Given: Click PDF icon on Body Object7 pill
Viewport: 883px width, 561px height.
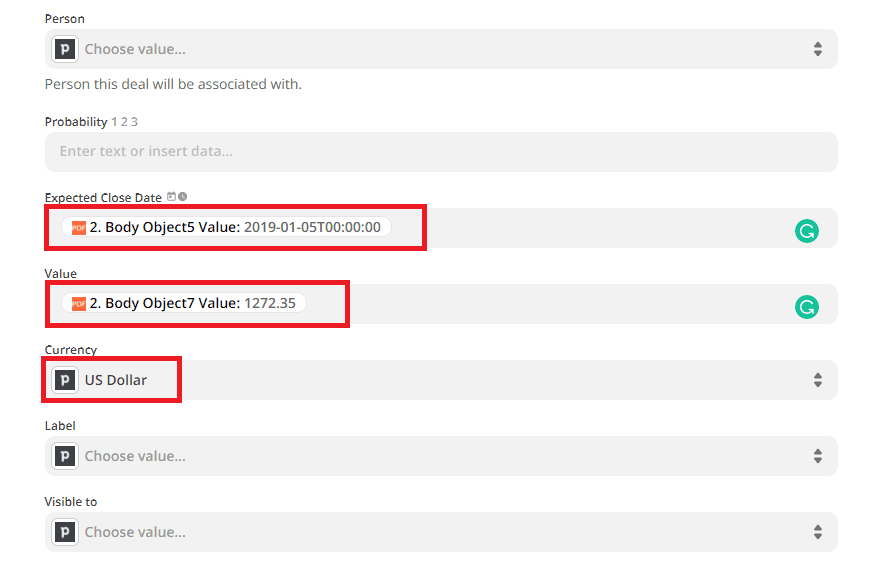Looking at the screenshot, I should click(x=79, y=304).
